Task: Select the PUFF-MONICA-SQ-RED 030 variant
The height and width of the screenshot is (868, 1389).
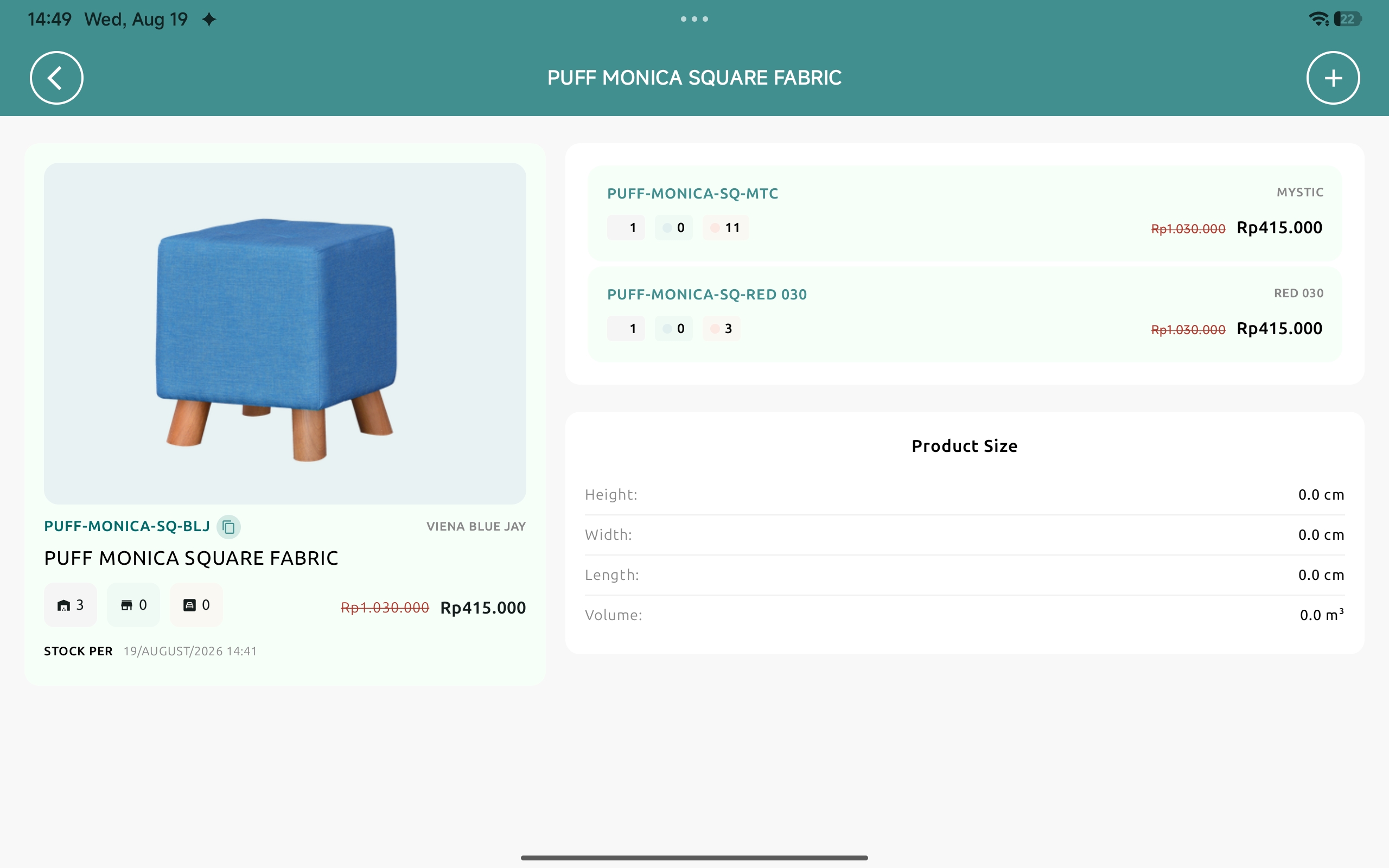Action: (964, 314)
